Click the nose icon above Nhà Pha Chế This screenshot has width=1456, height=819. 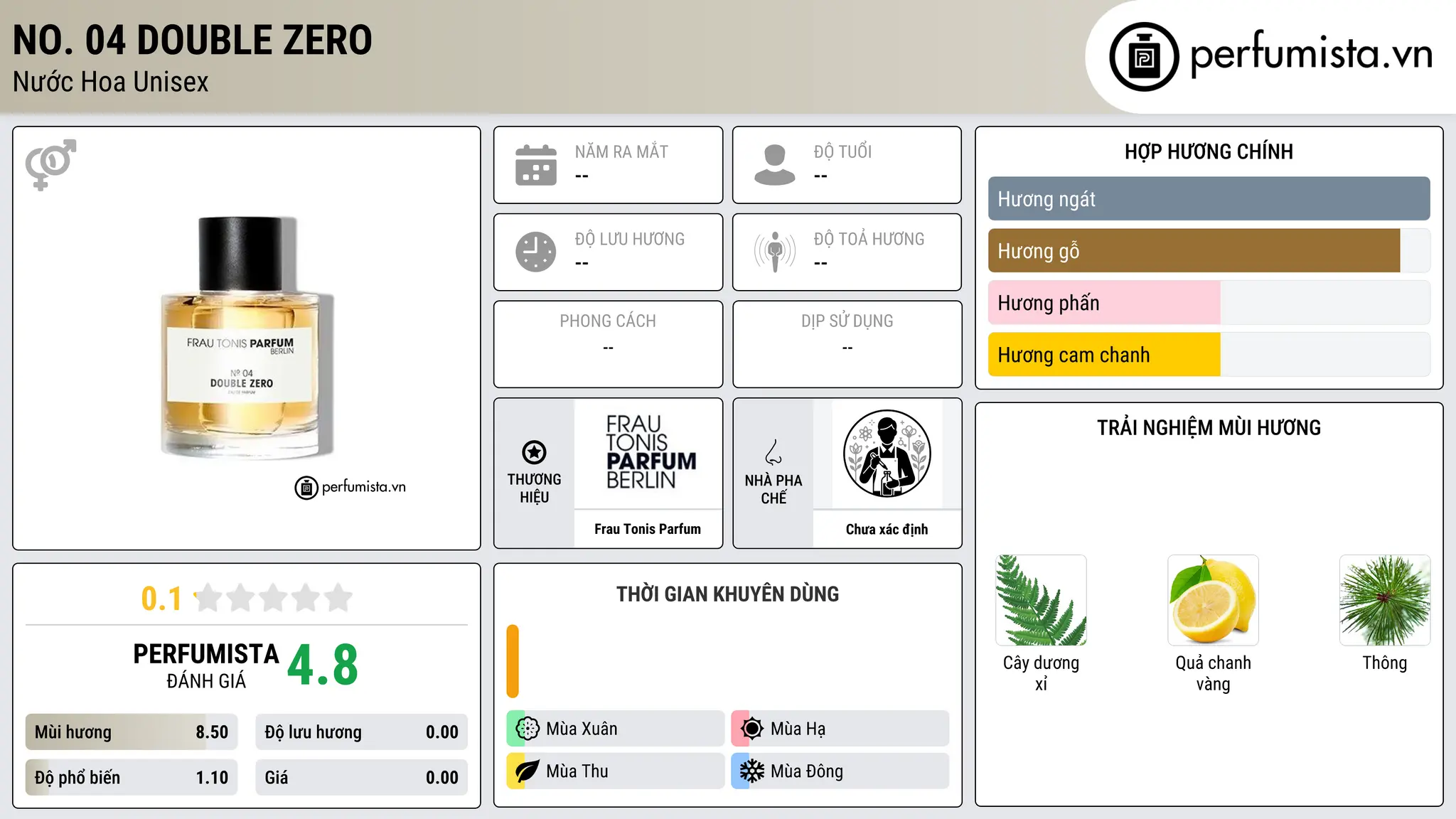click(x=773, y=452)
